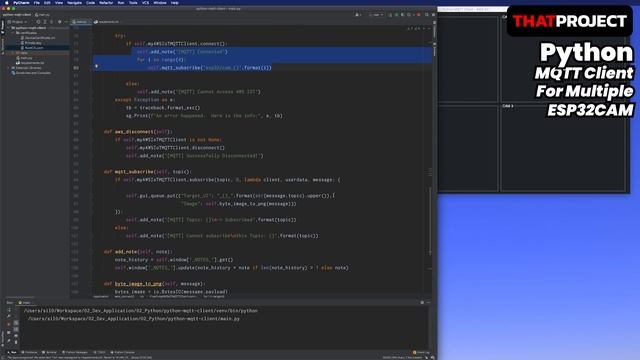Viewport: 640px width, 360px height.
Task: Expand the venv folder
Action: click(13, 53)
